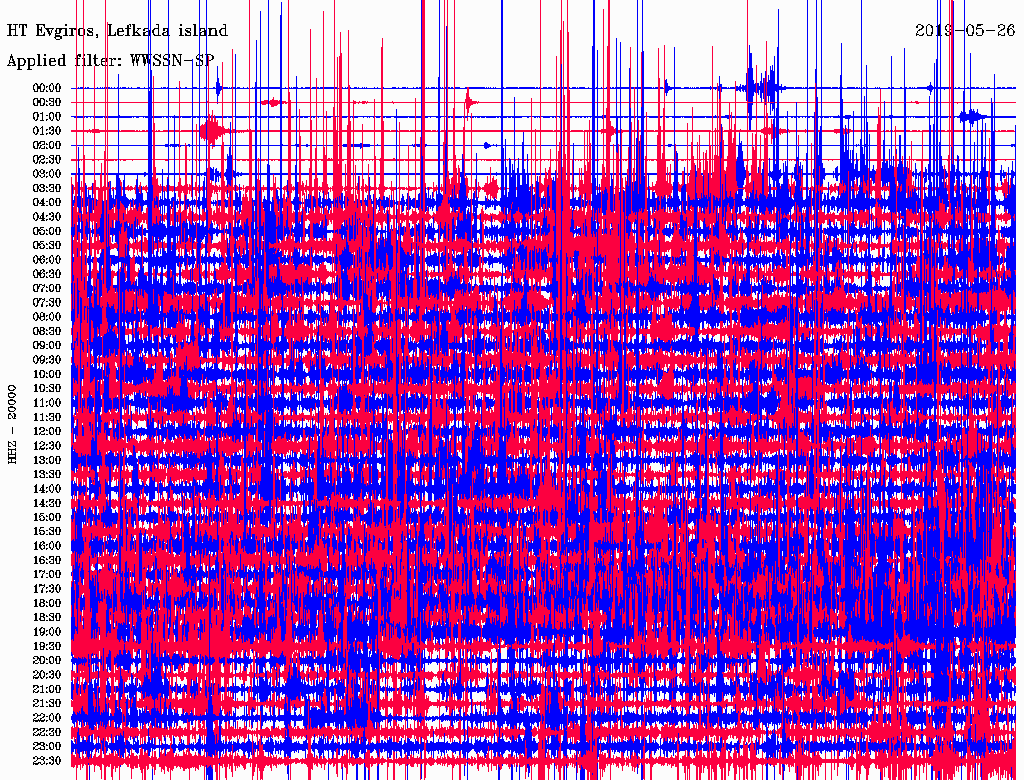Select the 16:00 time label
Image resolution: width=1024 pixels, height=780 pixels.
(47, 546)
